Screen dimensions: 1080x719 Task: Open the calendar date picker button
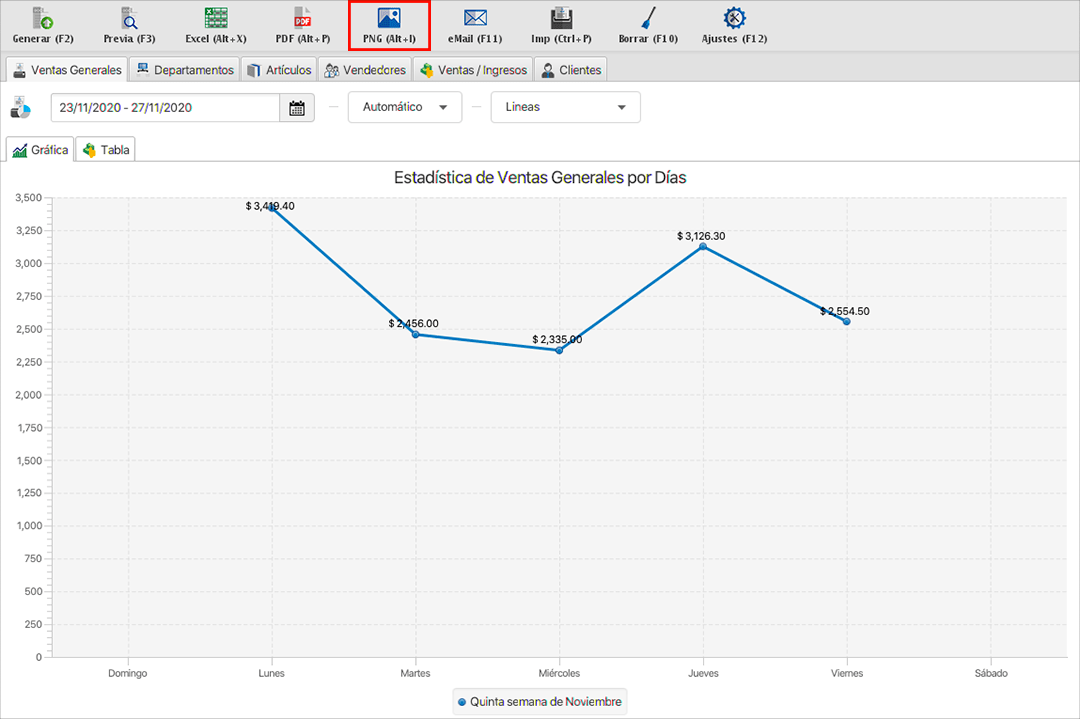[x=297, y=108]
